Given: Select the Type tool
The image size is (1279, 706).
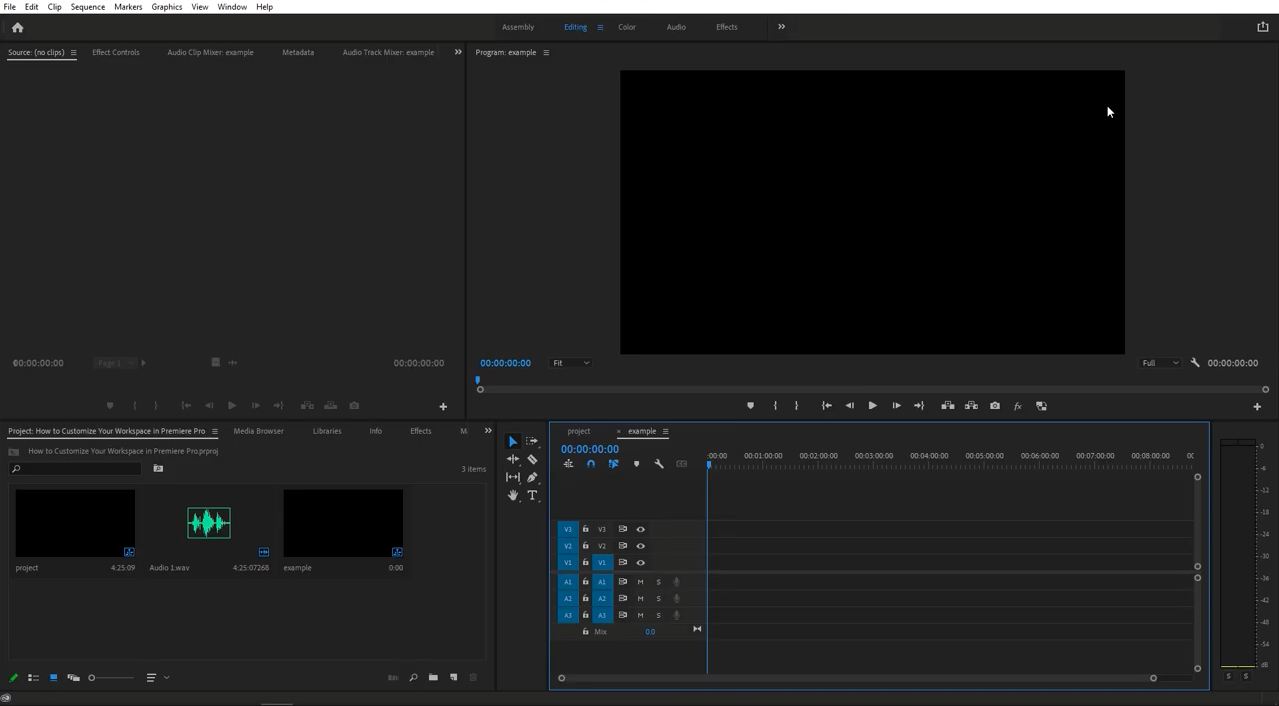Looking at the screenshot, I should click(532, 496).
